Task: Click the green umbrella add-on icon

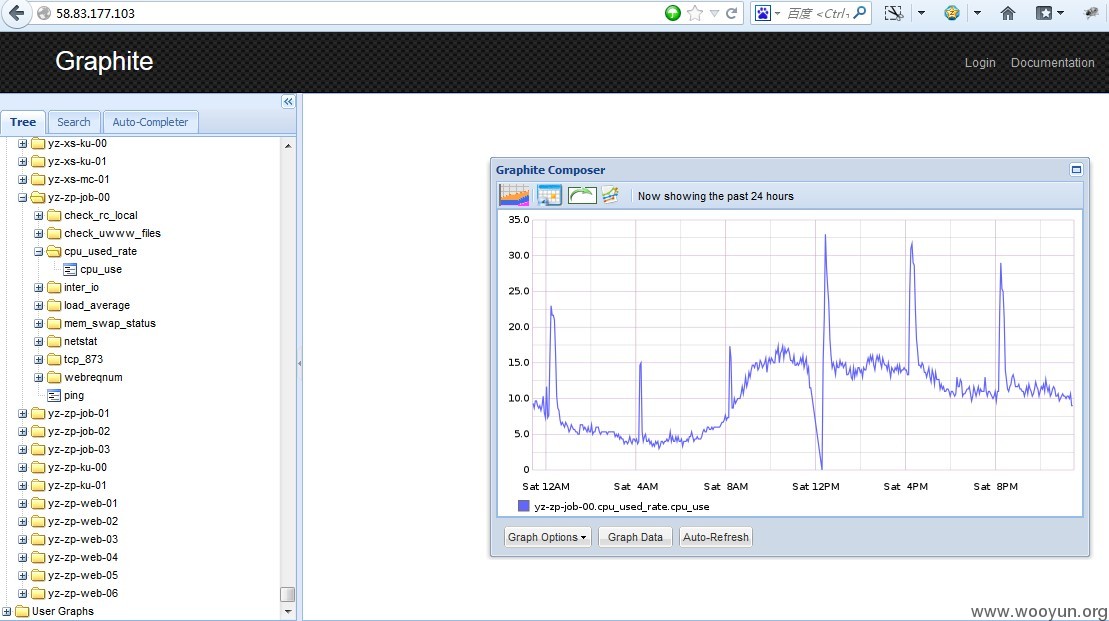Action: click(673, 13)
